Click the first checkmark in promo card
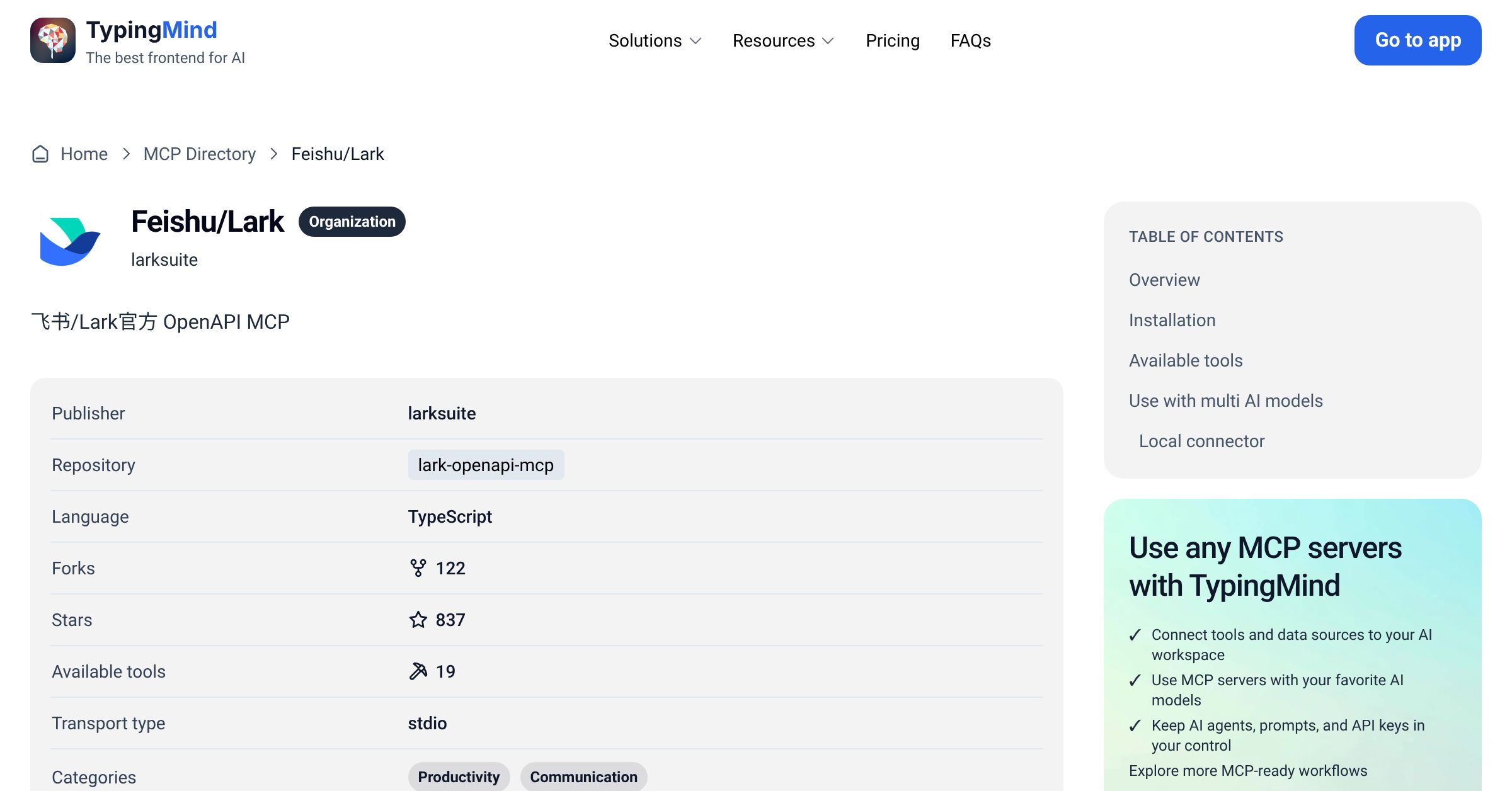The width and height of the screenshot is (1512, 791). (1135, 635)
